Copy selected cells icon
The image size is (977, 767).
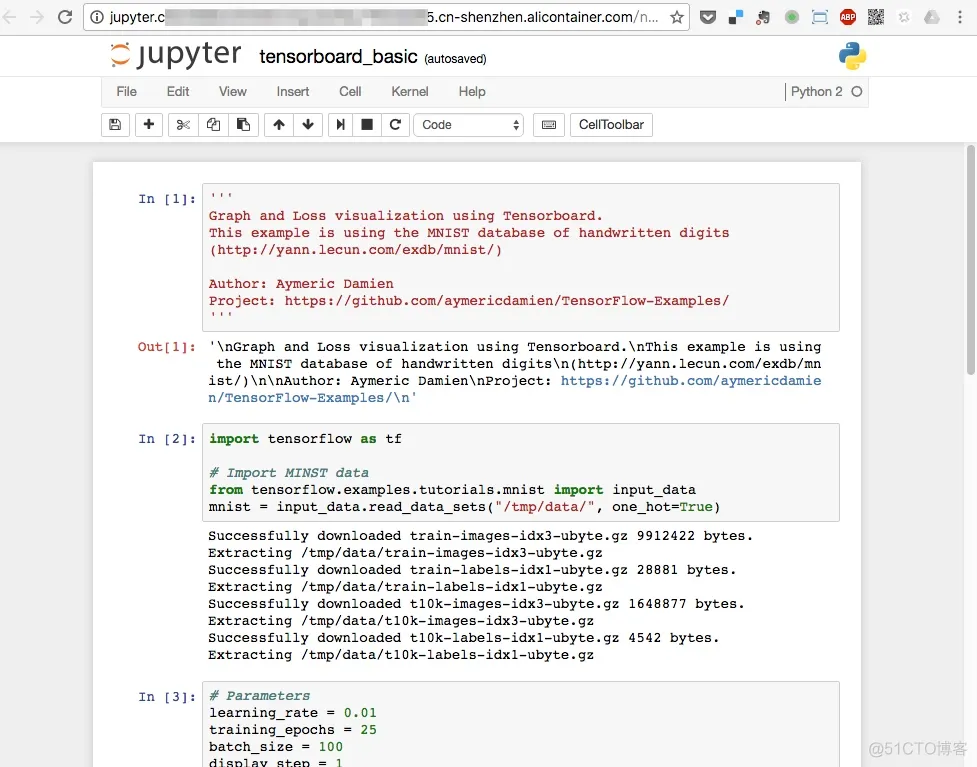[213, 125]
